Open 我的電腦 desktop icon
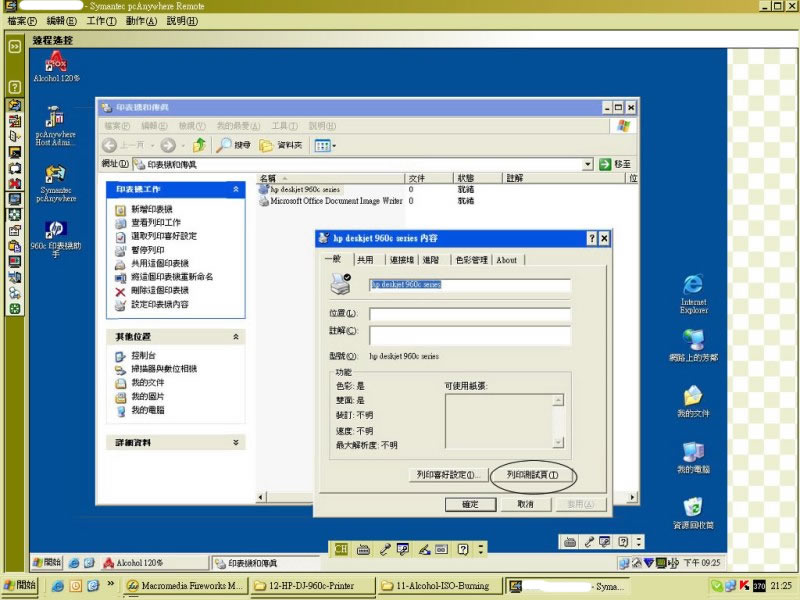Screen dimensions: 800x600 click(693, 458)
